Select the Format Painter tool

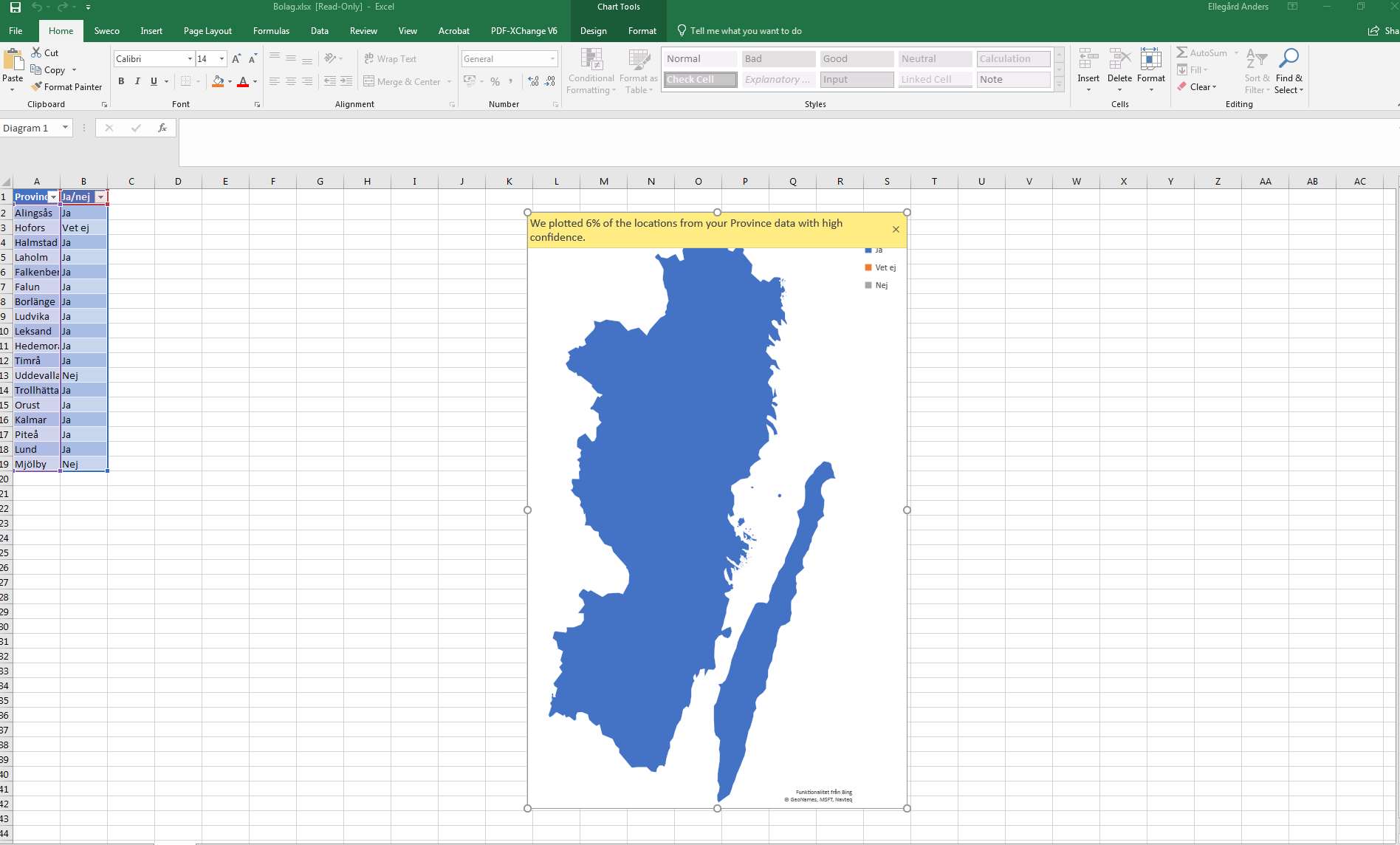click(x=66, y=86)
